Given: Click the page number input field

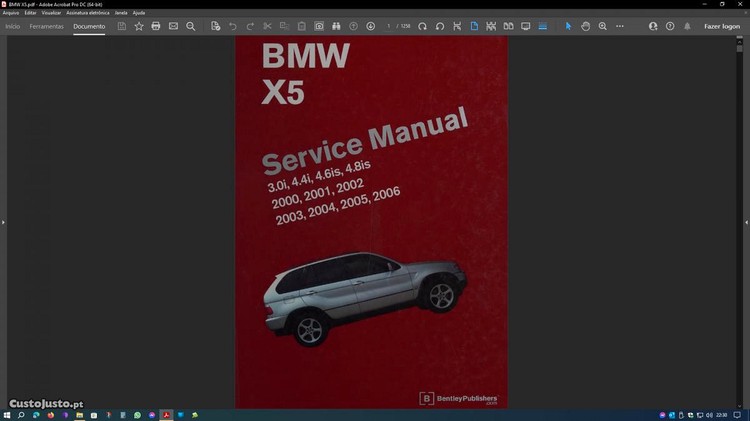Looking at the screenshot, I should 389,26.
